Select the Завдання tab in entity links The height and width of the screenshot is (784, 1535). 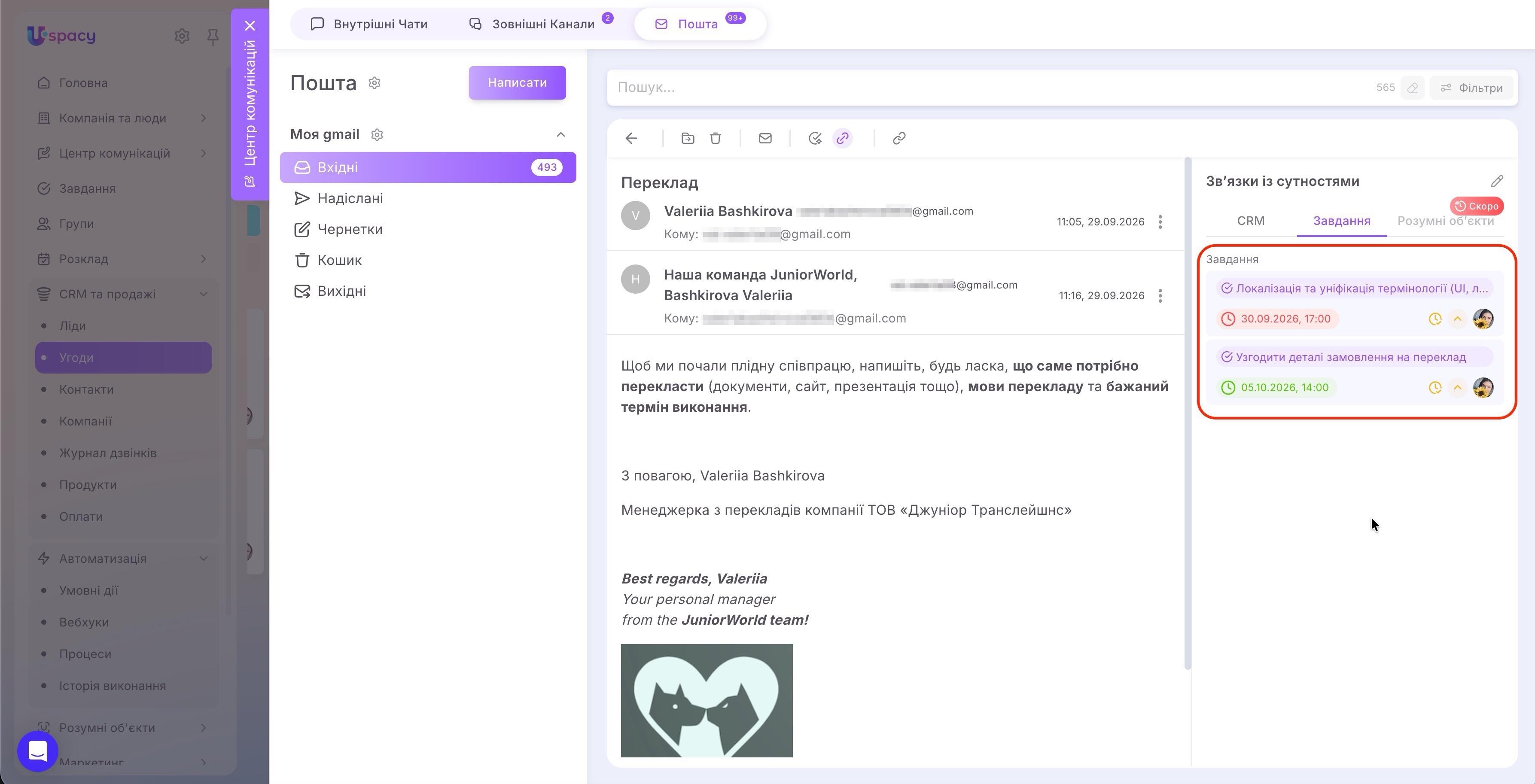[x=1341, y=221]
